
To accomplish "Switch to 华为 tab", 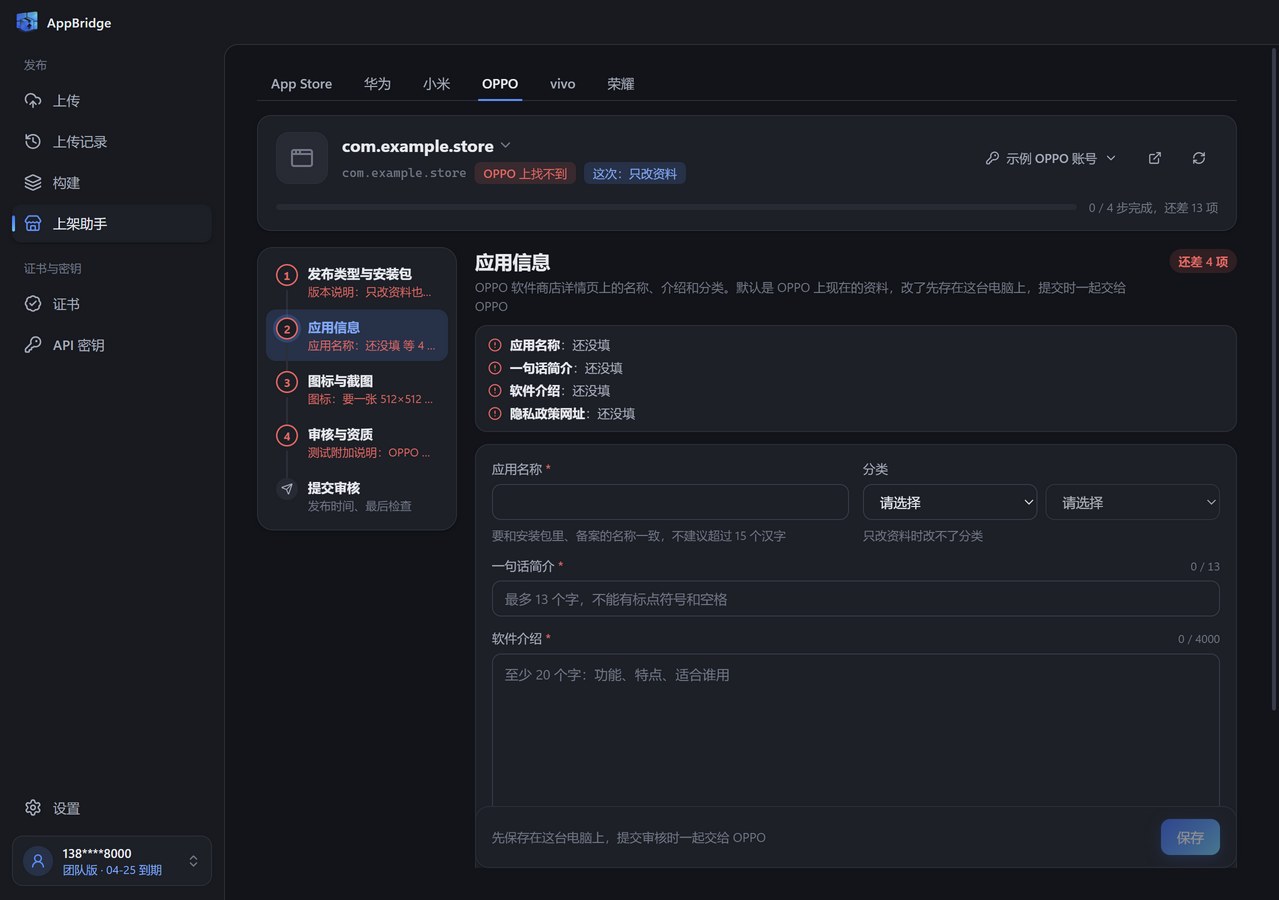I will [377, 84].
